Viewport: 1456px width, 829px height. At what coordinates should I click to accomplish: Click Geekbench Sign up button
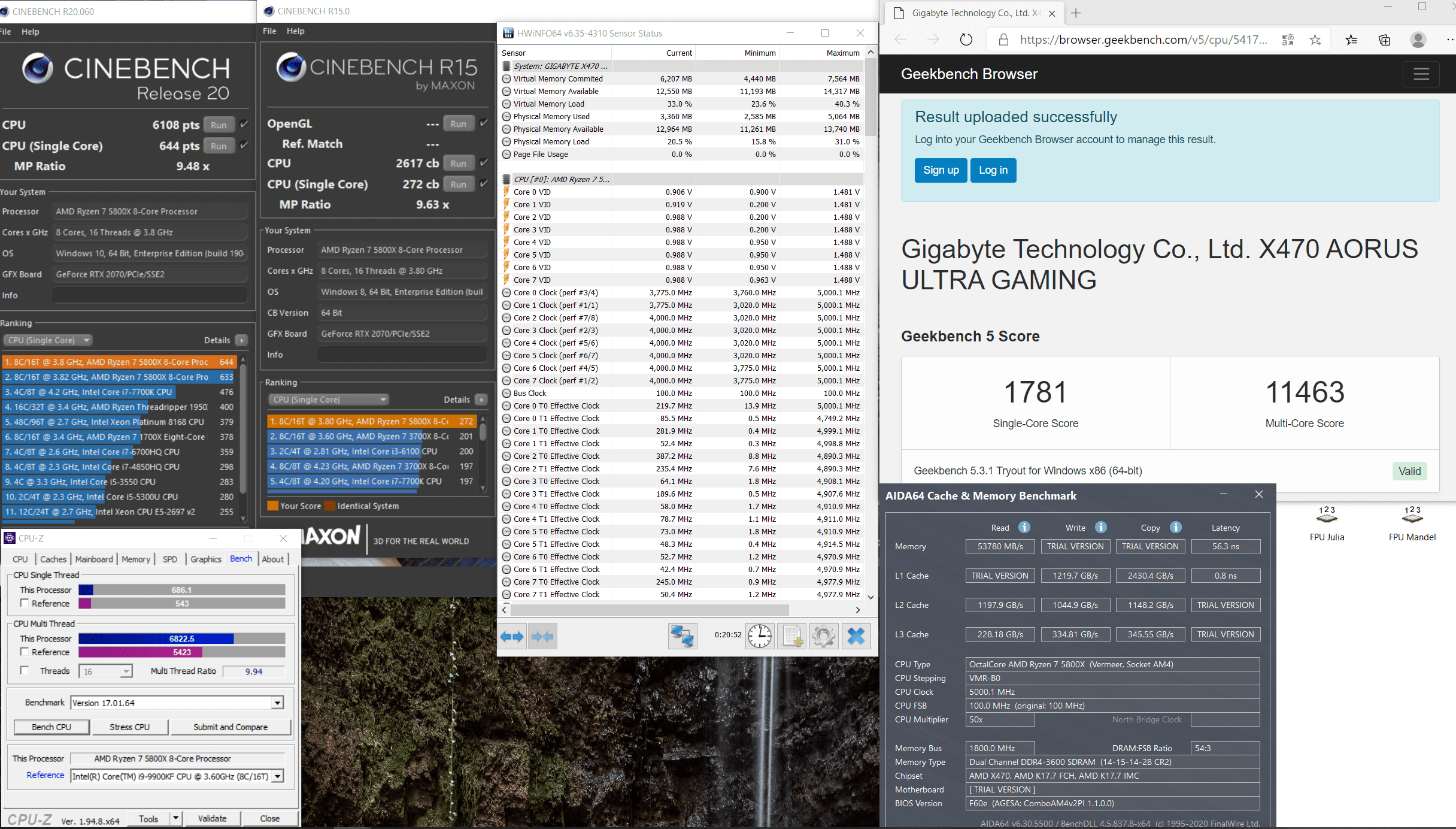tap(941, 170)
